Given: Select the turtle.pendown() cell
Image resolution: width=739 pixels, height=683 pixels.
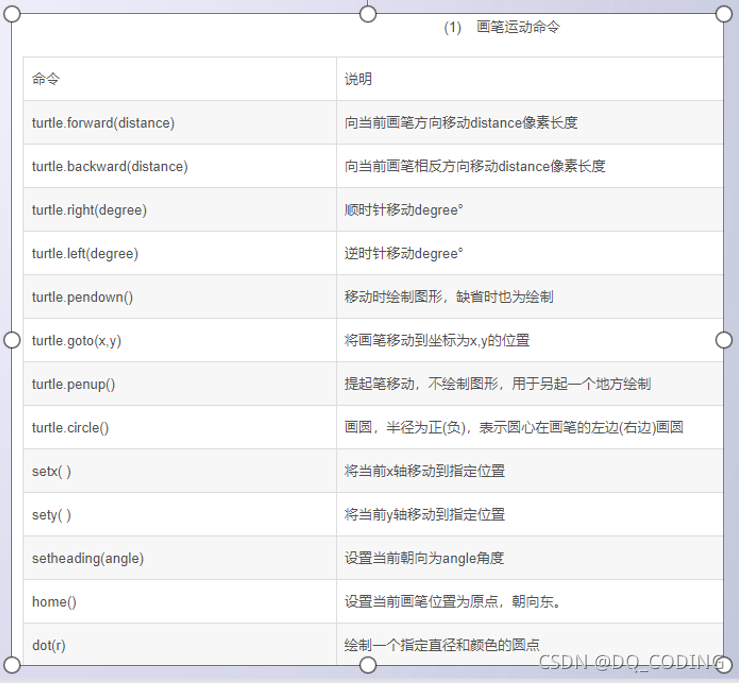Looking at the screenshot, I should coord(180,297).
